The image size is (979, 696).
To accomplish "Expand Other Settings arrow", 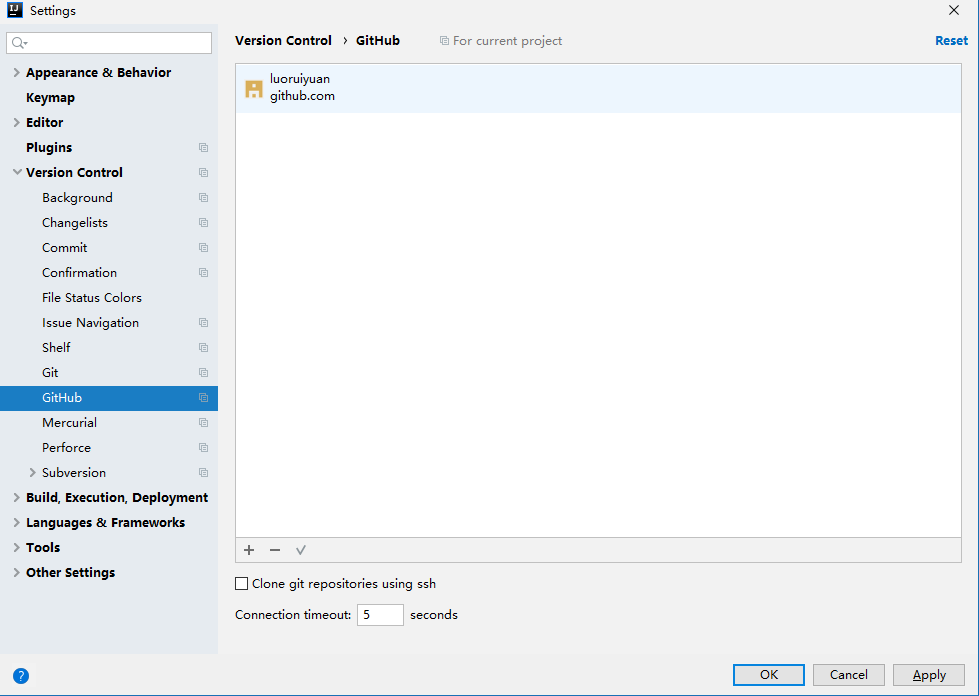I will tap(17, 572).
